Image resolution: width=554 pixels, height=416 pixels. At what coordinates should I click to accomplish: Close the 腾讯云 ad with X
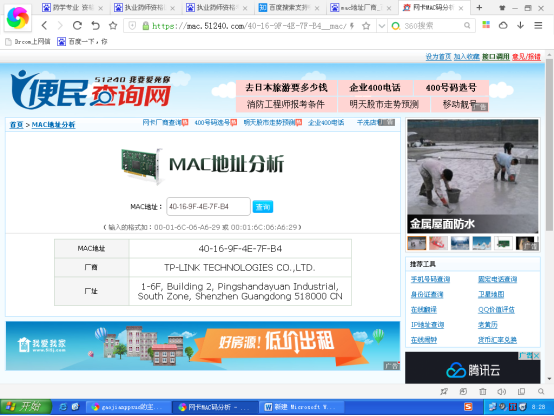(x=536, y=356)
